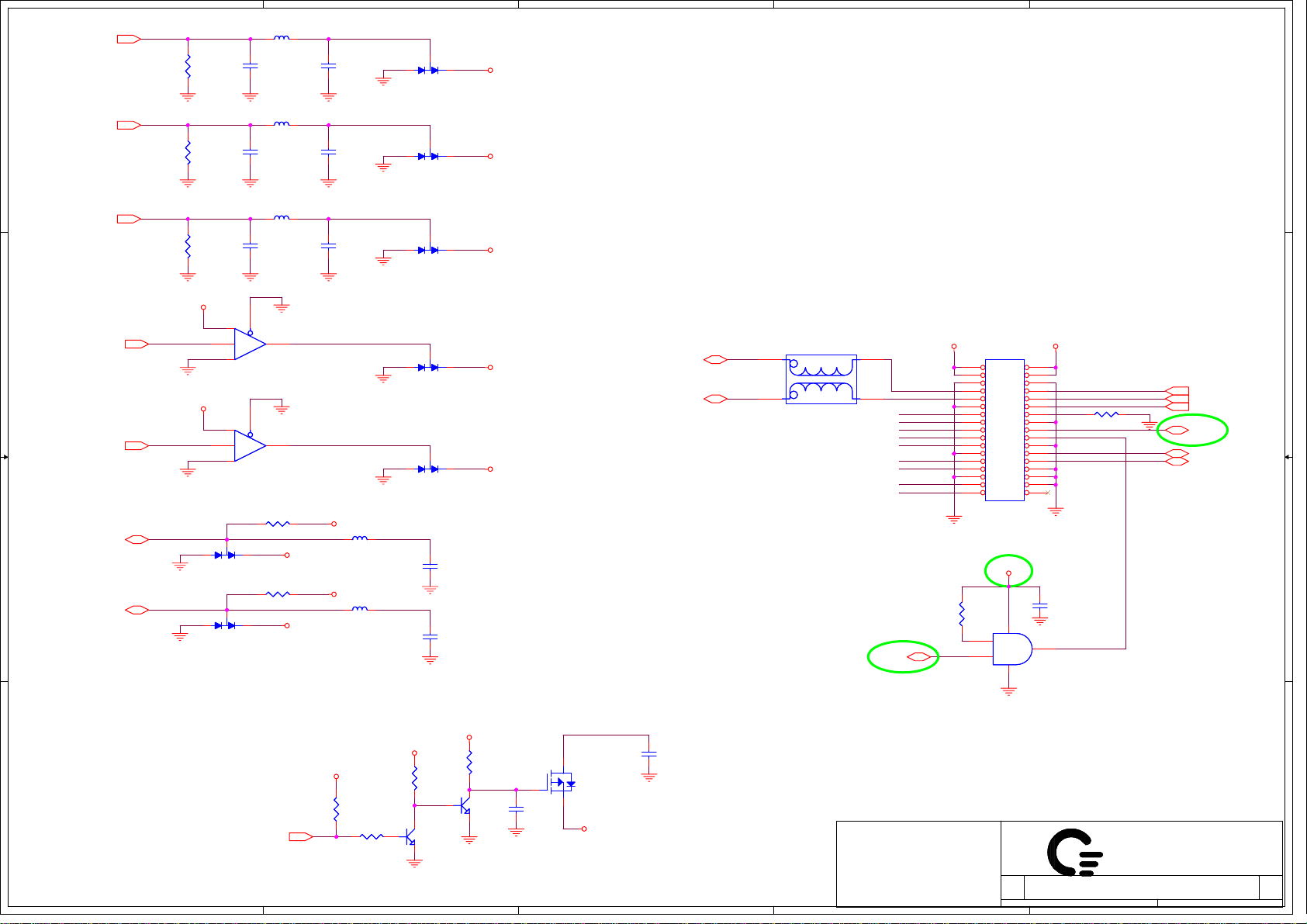Select lower bidirectional port hexagon at left

click(x=137, y=610)
